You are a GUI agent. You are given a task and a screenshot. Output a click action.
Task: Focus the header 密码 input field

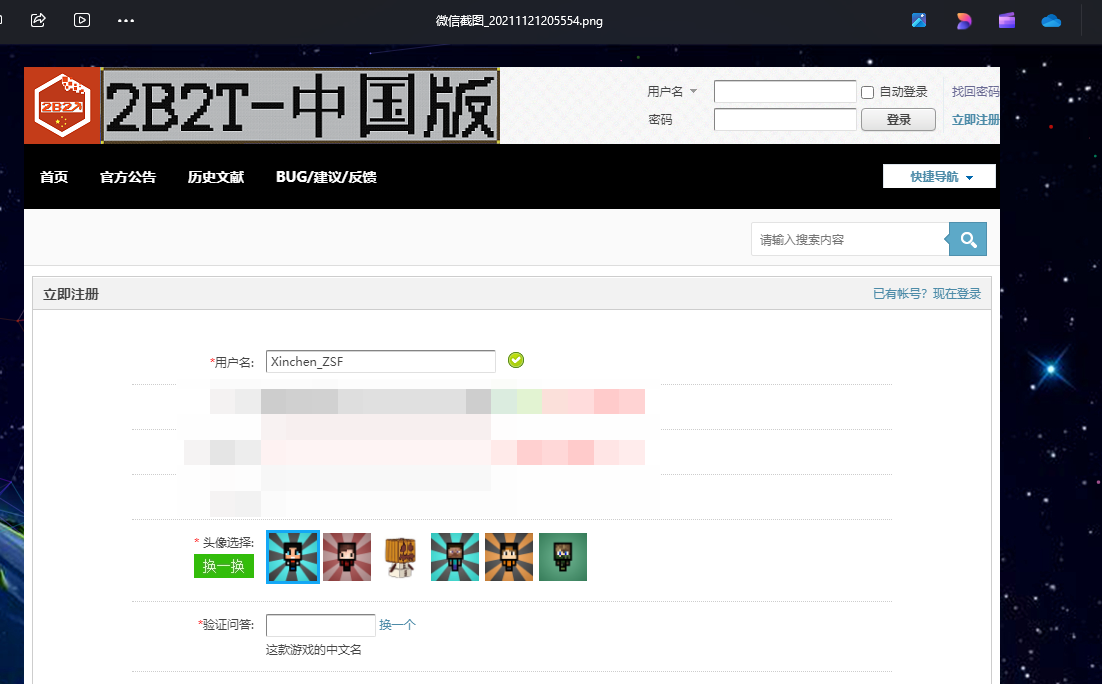click(x=785, y=120)
